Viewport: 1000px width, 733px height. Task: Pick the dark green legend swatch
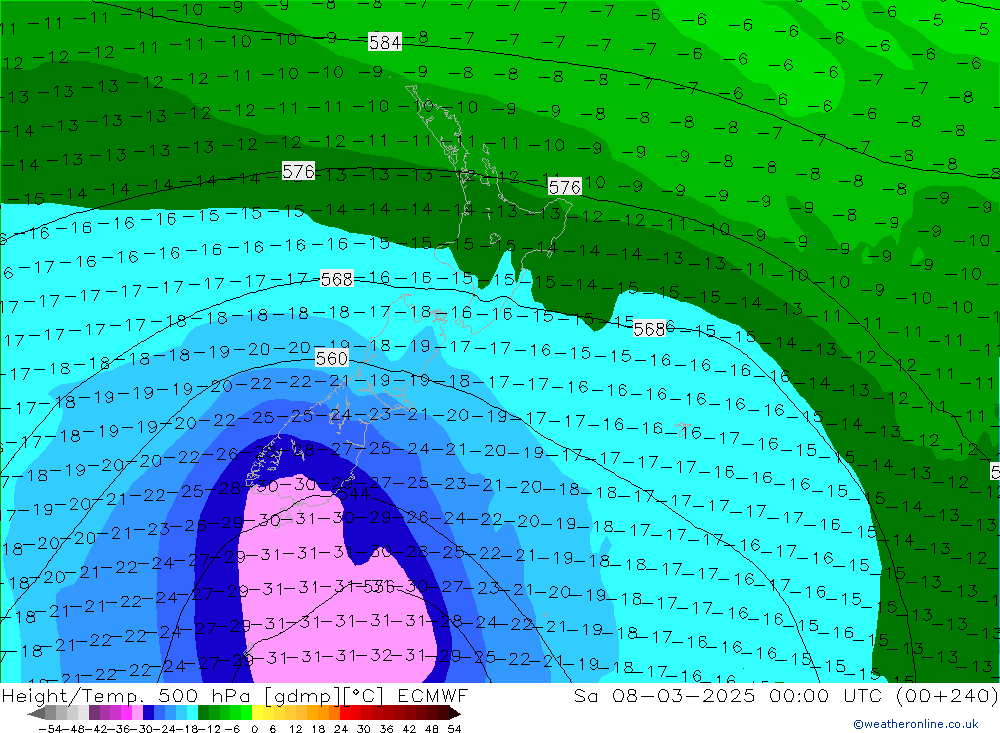tap(203, 713)
